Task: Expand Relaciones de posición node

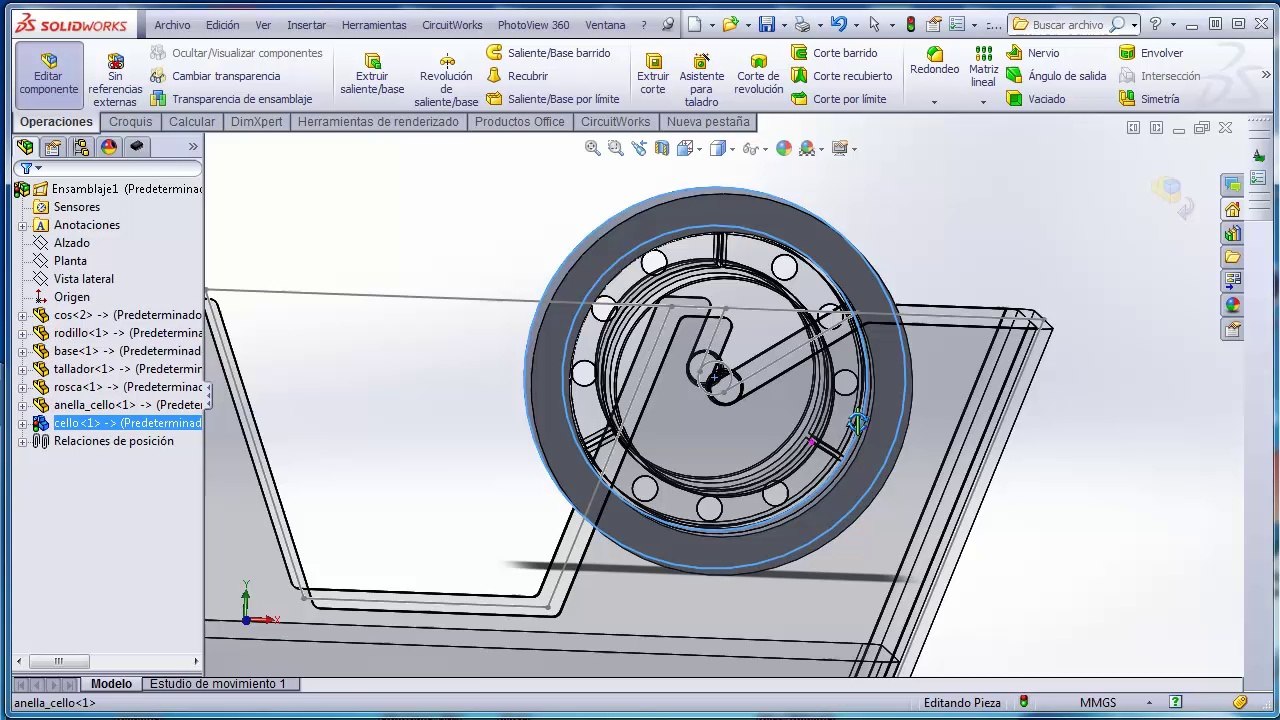Action: point(23,441)
